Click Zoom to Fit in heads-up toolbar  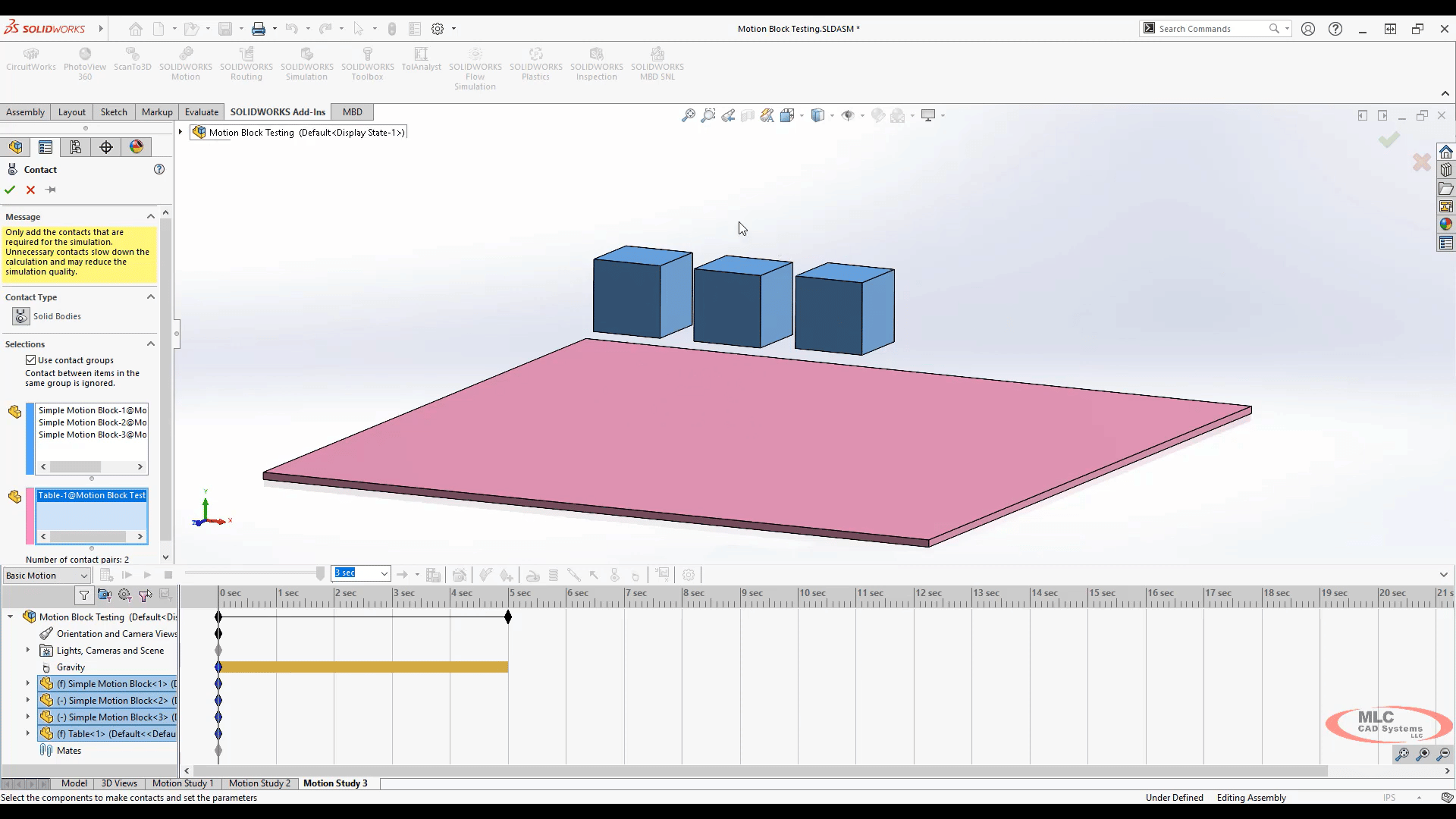688,115
